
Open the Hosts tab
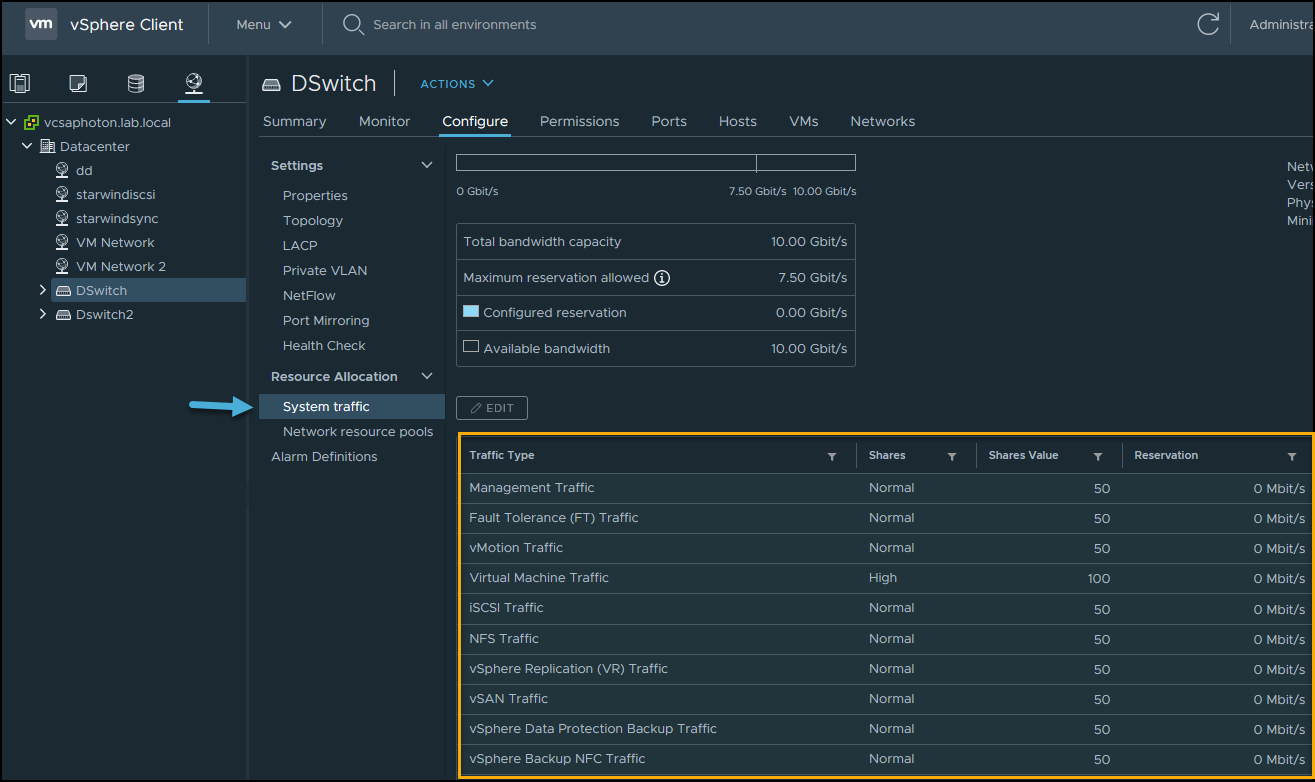(738, 121)
